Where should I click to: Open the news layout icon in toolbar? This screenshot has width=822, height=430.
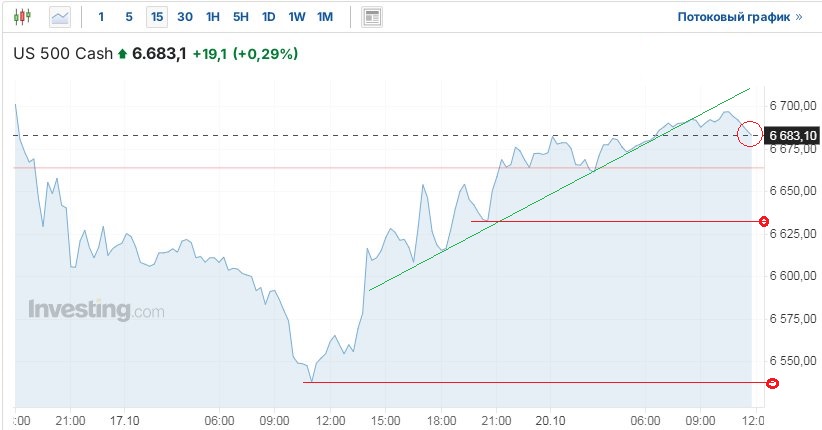[x=372, y=17]
